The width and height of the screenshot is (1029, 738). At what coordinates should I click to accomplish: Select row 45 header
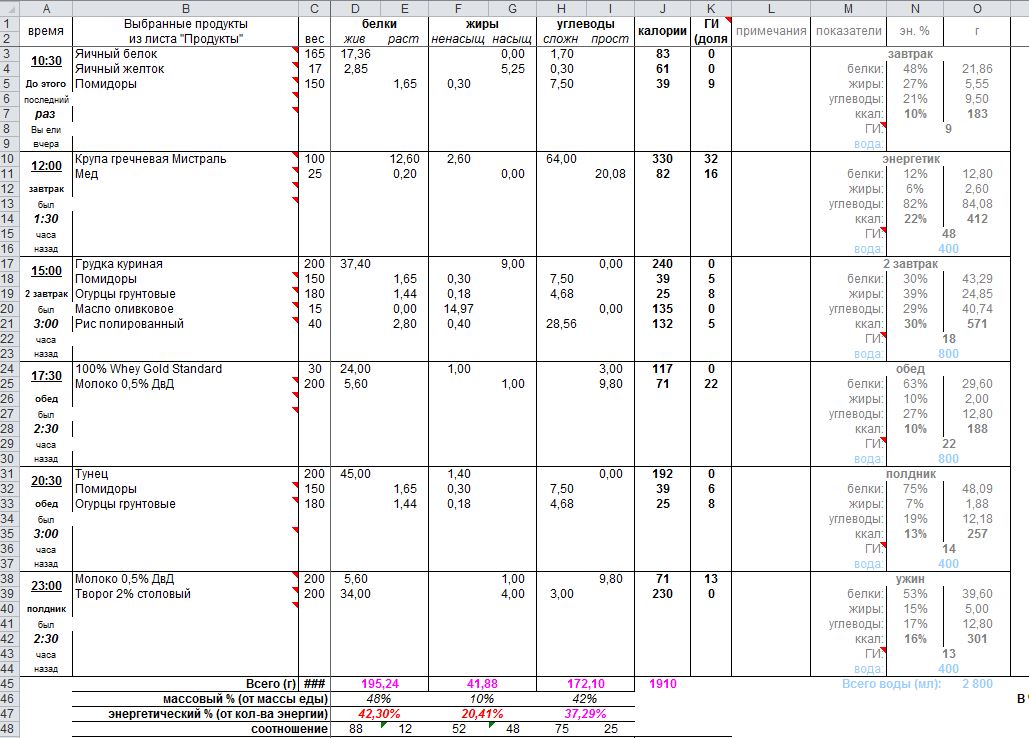(x=9, y=684)
